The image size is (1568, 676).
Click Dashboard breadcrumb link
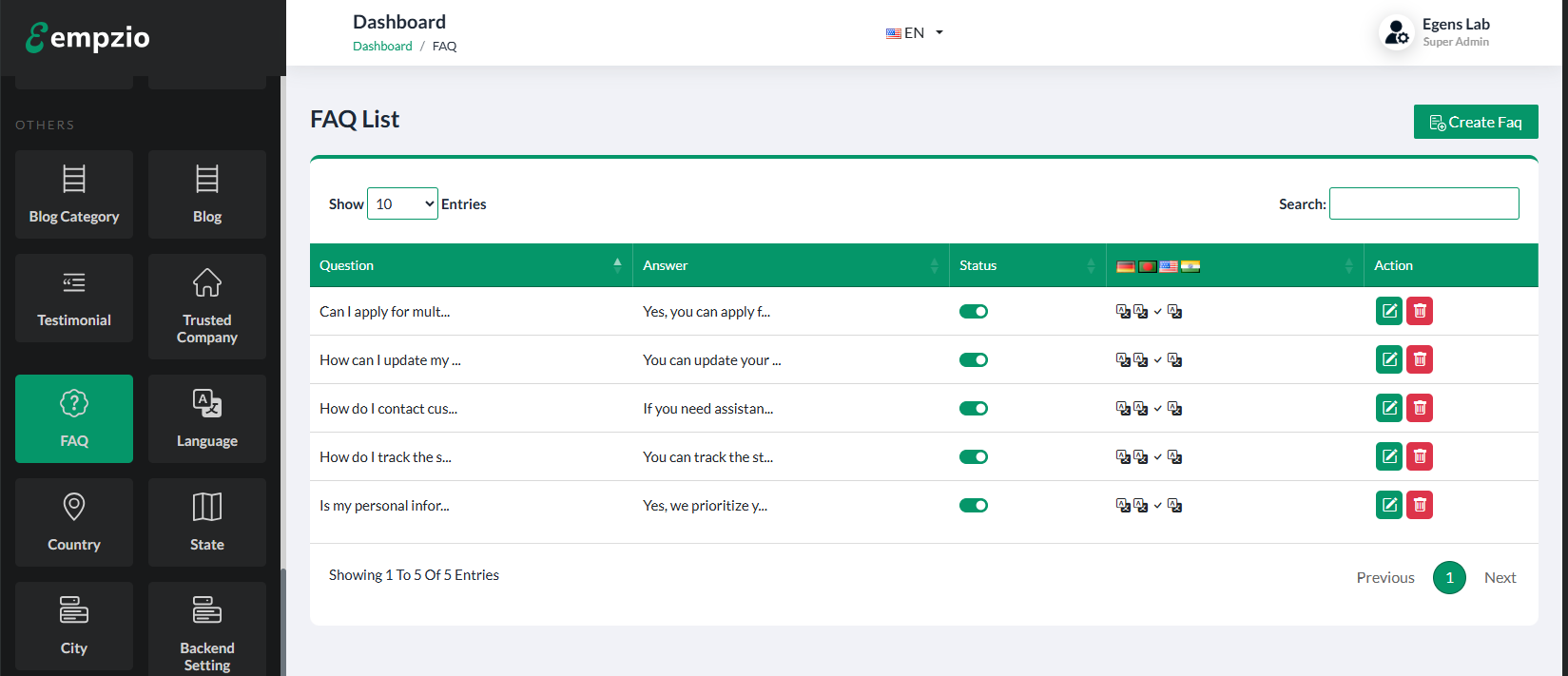(382, 46)
